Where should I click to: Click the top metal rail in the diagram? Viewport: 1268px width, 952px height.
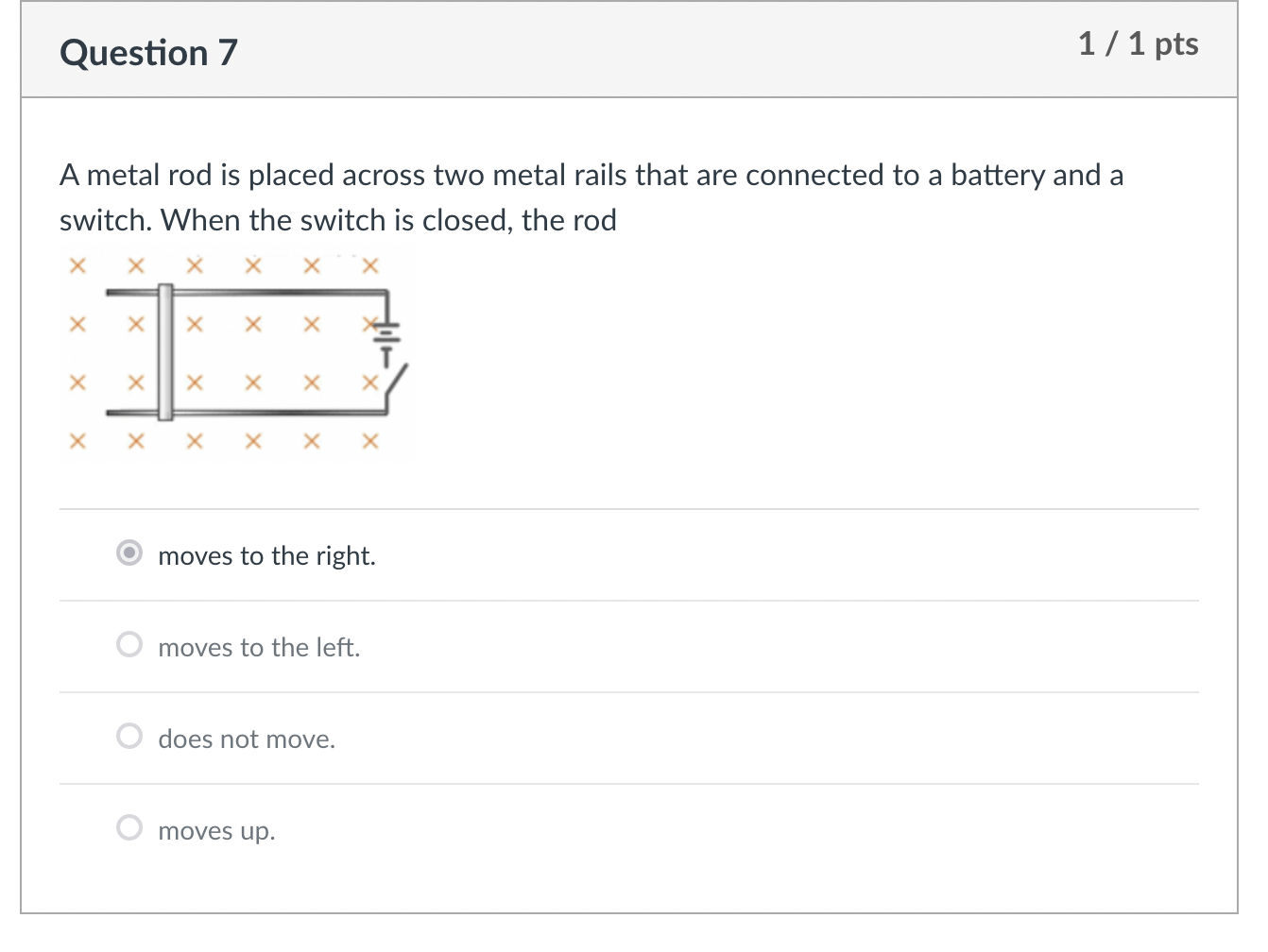pyautogui.click(x=274, y=292)
